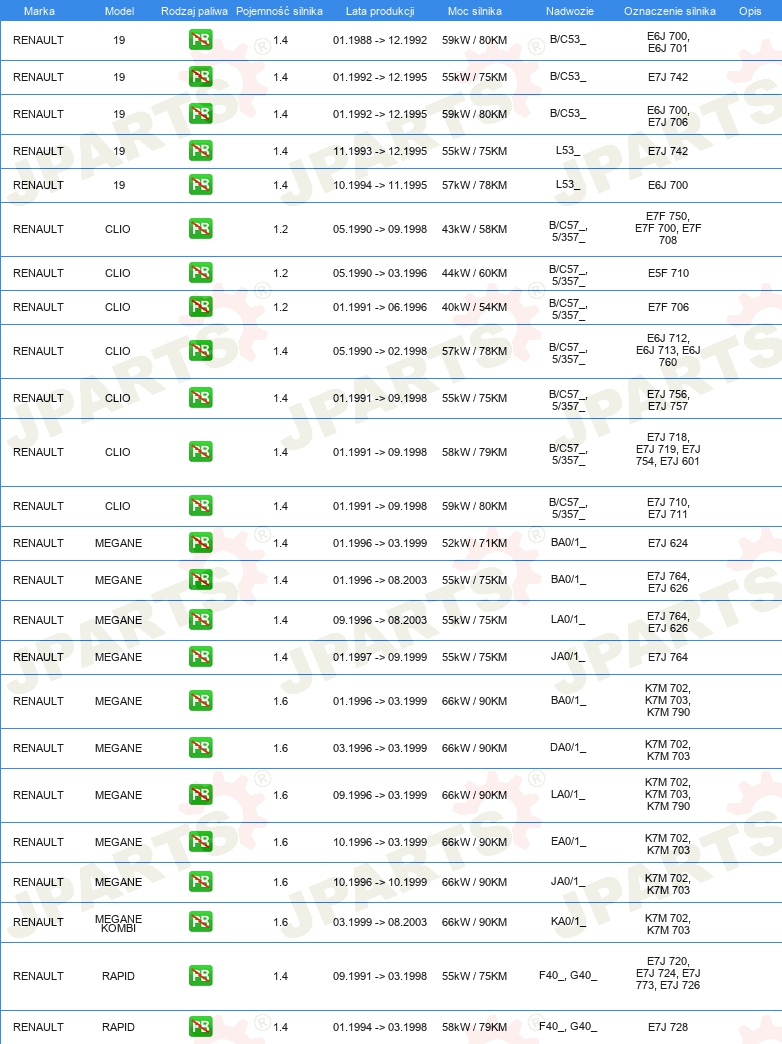Select the power cell 52kW / 71KM
Image resolution: width=782 pixels, height=1044 pixels.
(x=474, y=543)
